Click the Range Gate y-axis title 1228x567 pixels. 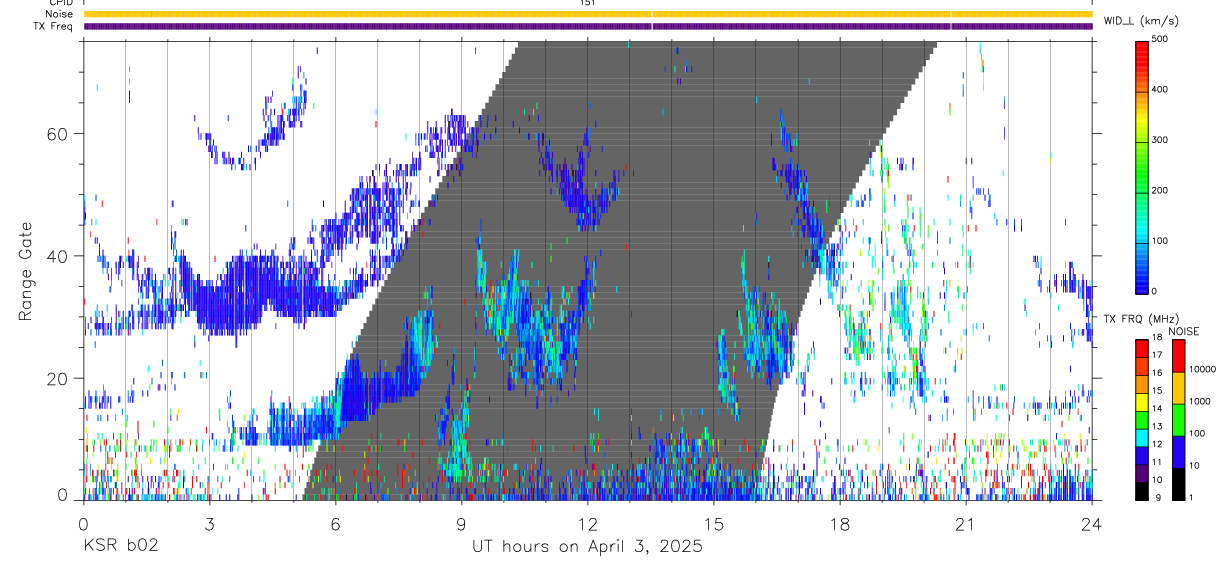point(25,272)
